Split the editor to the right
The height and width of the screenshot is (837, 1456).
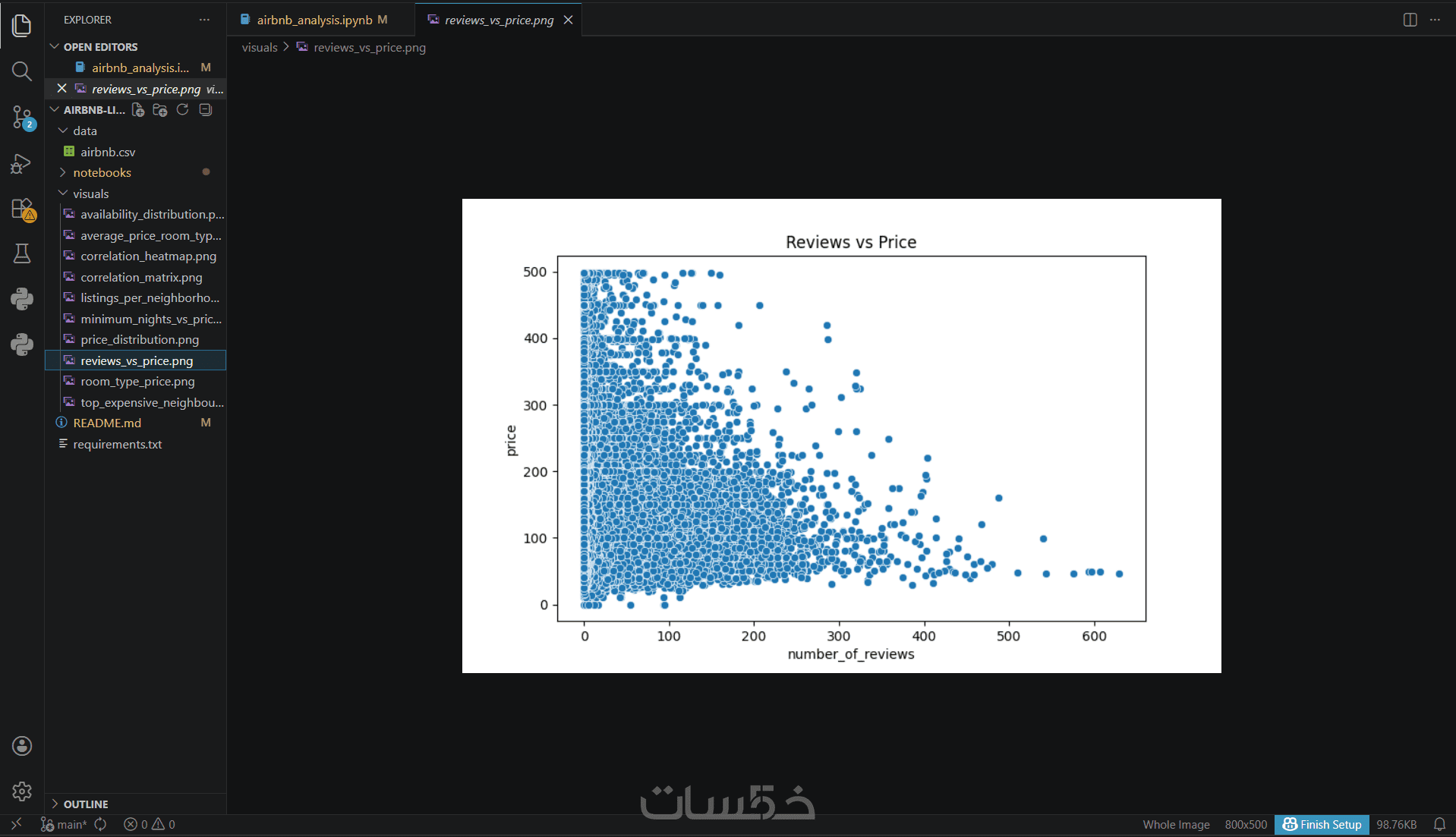1410,20
